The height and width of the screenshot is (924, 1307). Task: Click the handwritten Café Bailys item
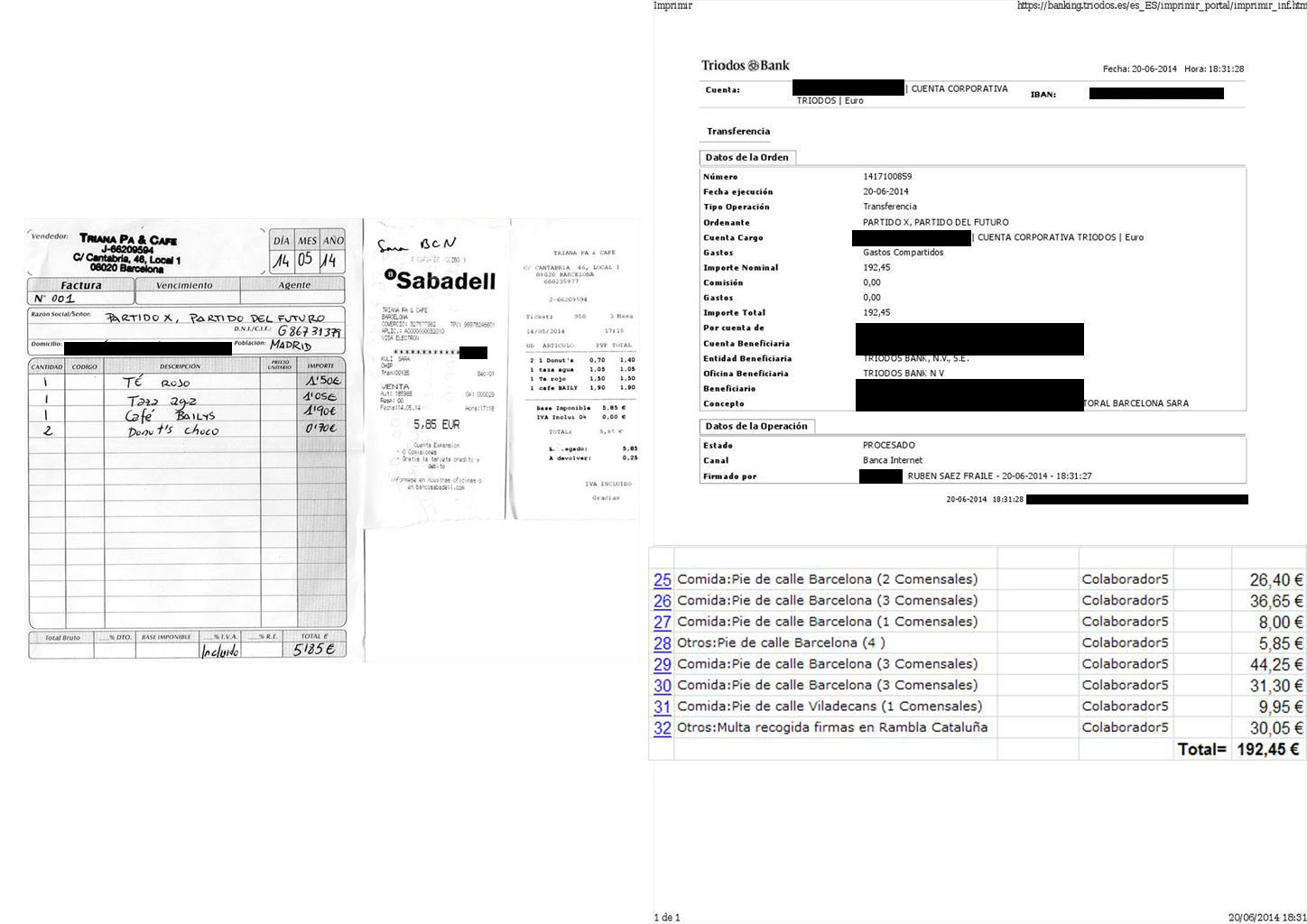[170, 415]
